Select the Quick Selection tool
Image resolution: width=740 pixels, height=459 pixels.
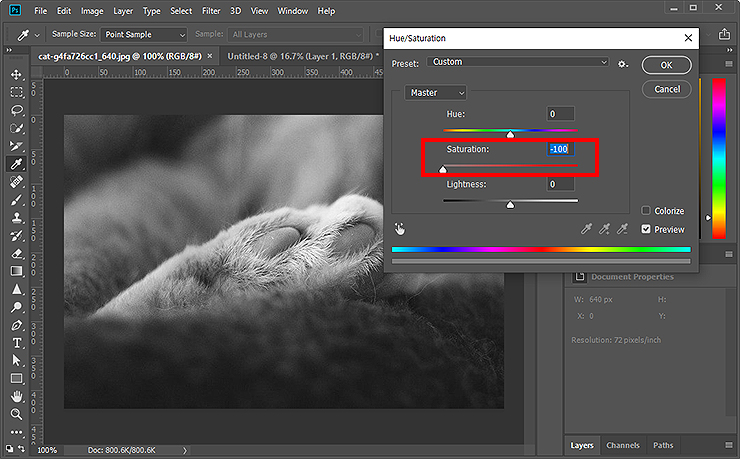(17, 128)
